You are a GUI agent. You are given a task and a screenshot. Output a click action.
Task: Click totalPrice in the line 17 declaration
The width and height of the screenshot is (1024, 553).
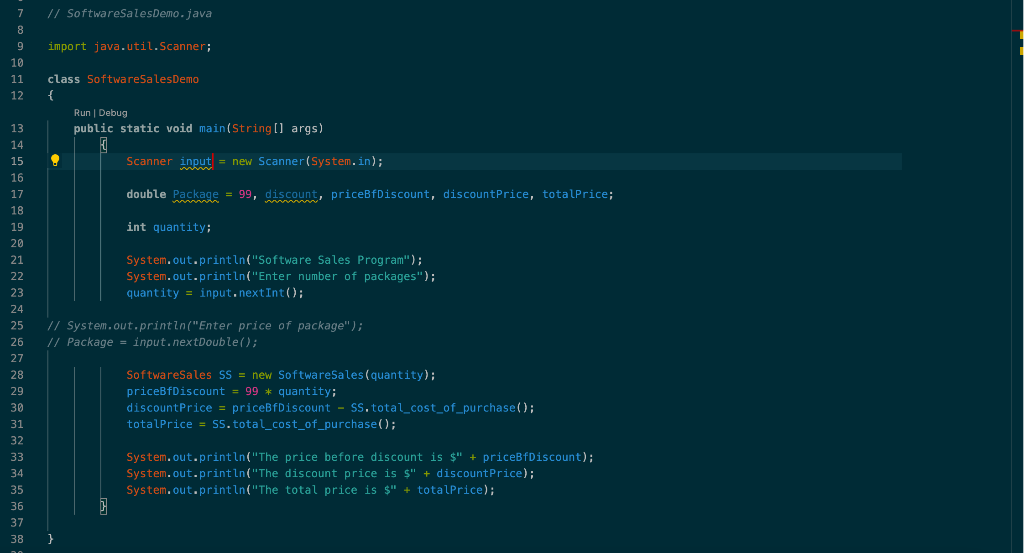575,195
